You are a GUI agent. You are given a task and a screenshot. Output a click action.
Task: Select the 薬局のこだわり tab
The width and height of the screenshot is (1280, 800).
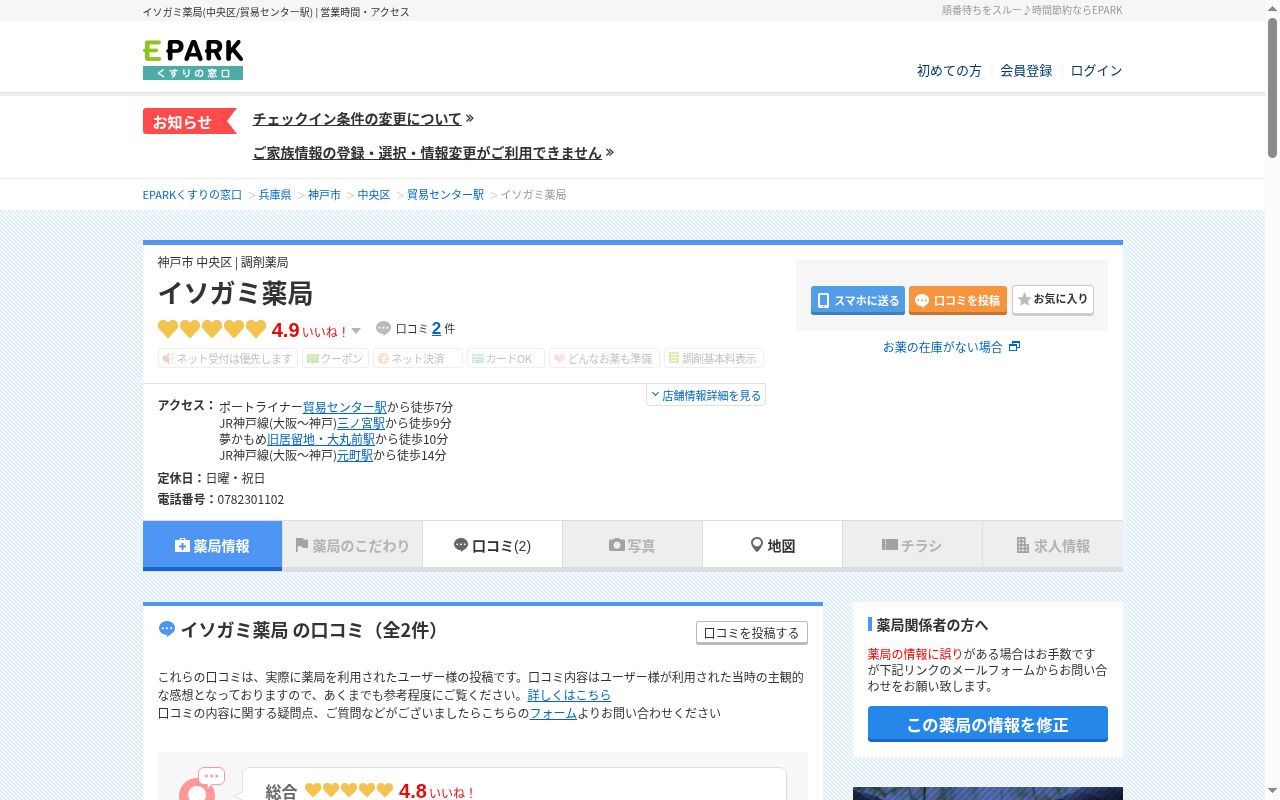(x=352, y=546)
